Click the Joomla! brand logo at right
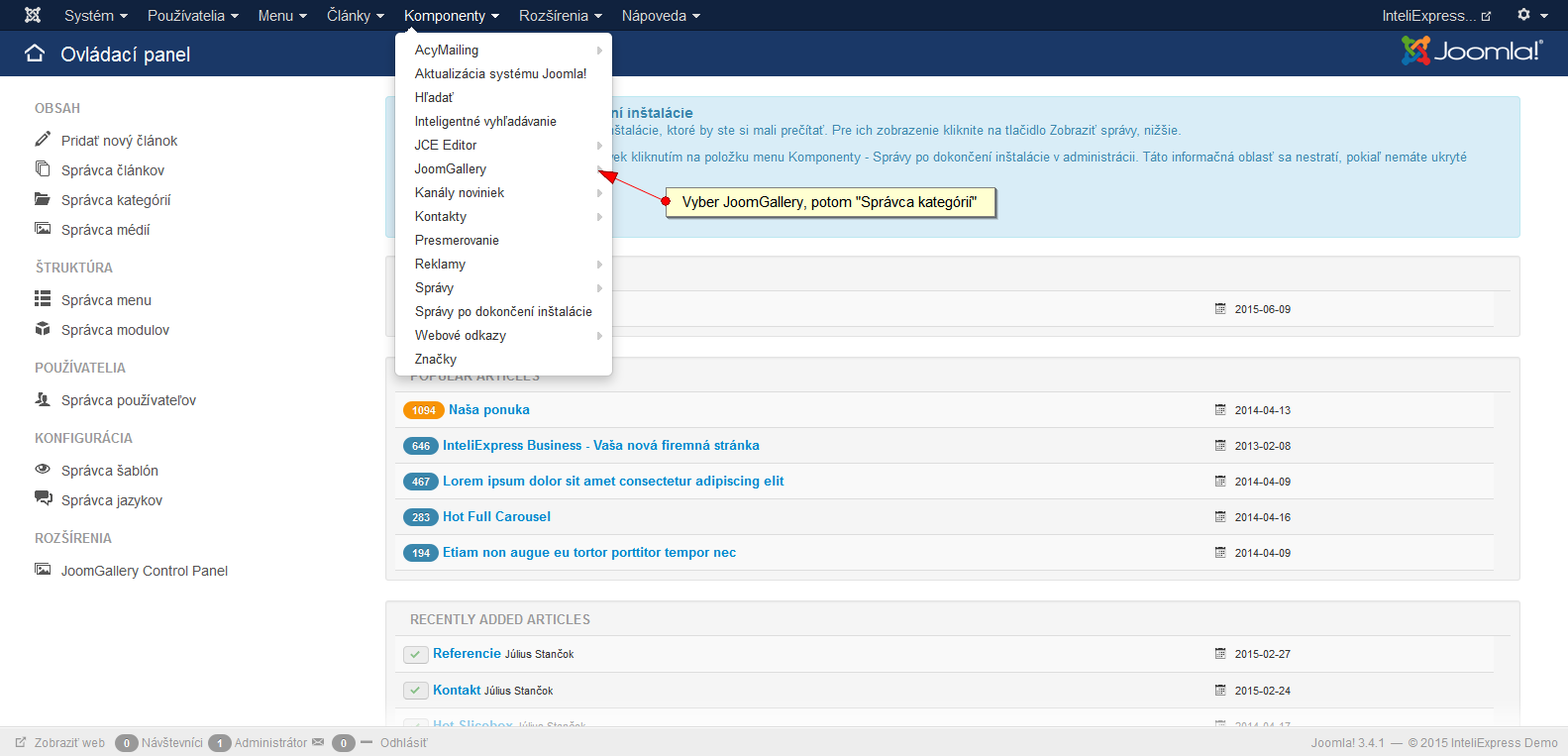Screen dimensions: 1568x756 1472,51
